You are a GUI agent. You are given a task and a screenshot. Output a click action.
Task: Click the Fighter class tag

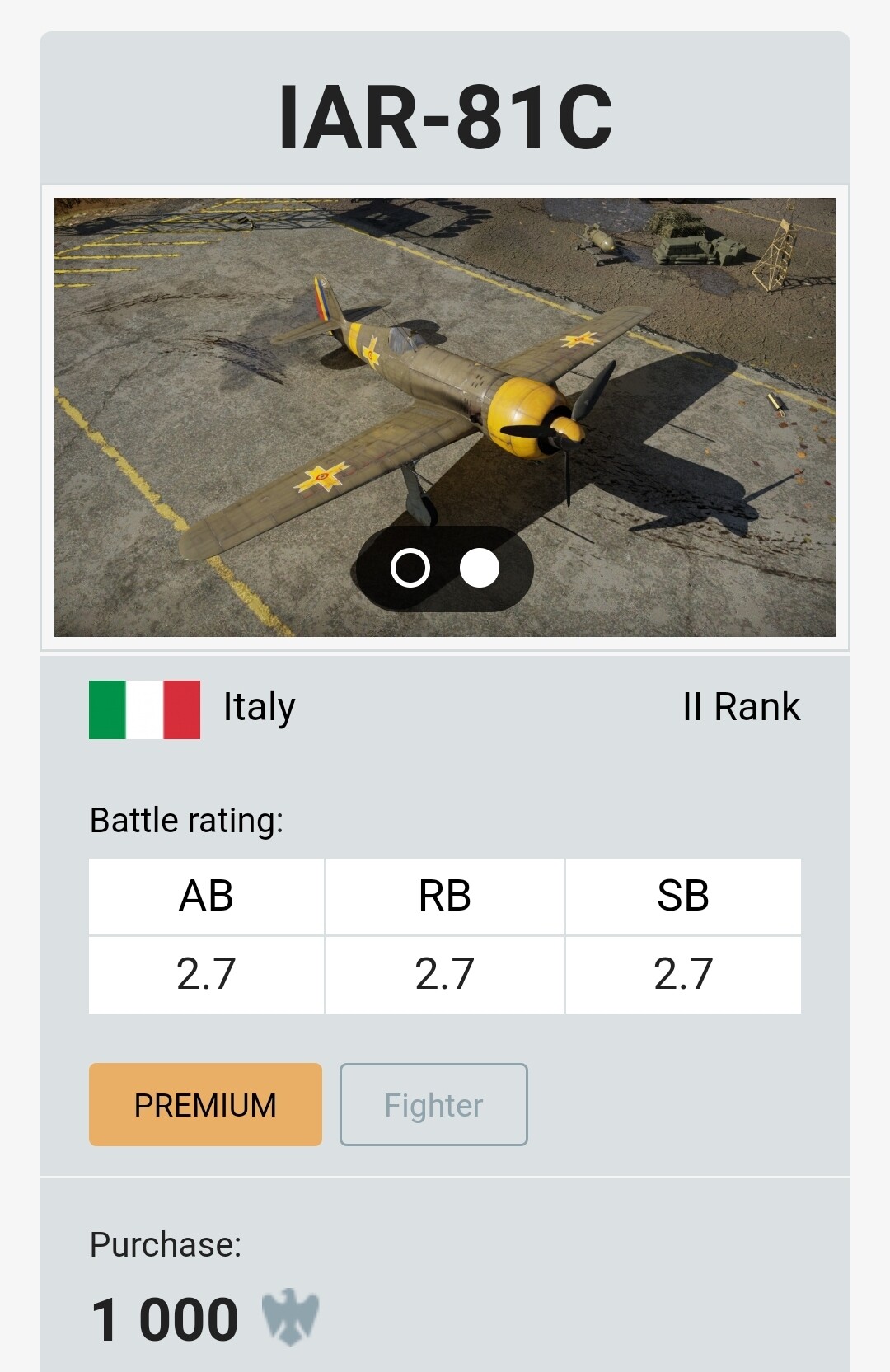433,1104
